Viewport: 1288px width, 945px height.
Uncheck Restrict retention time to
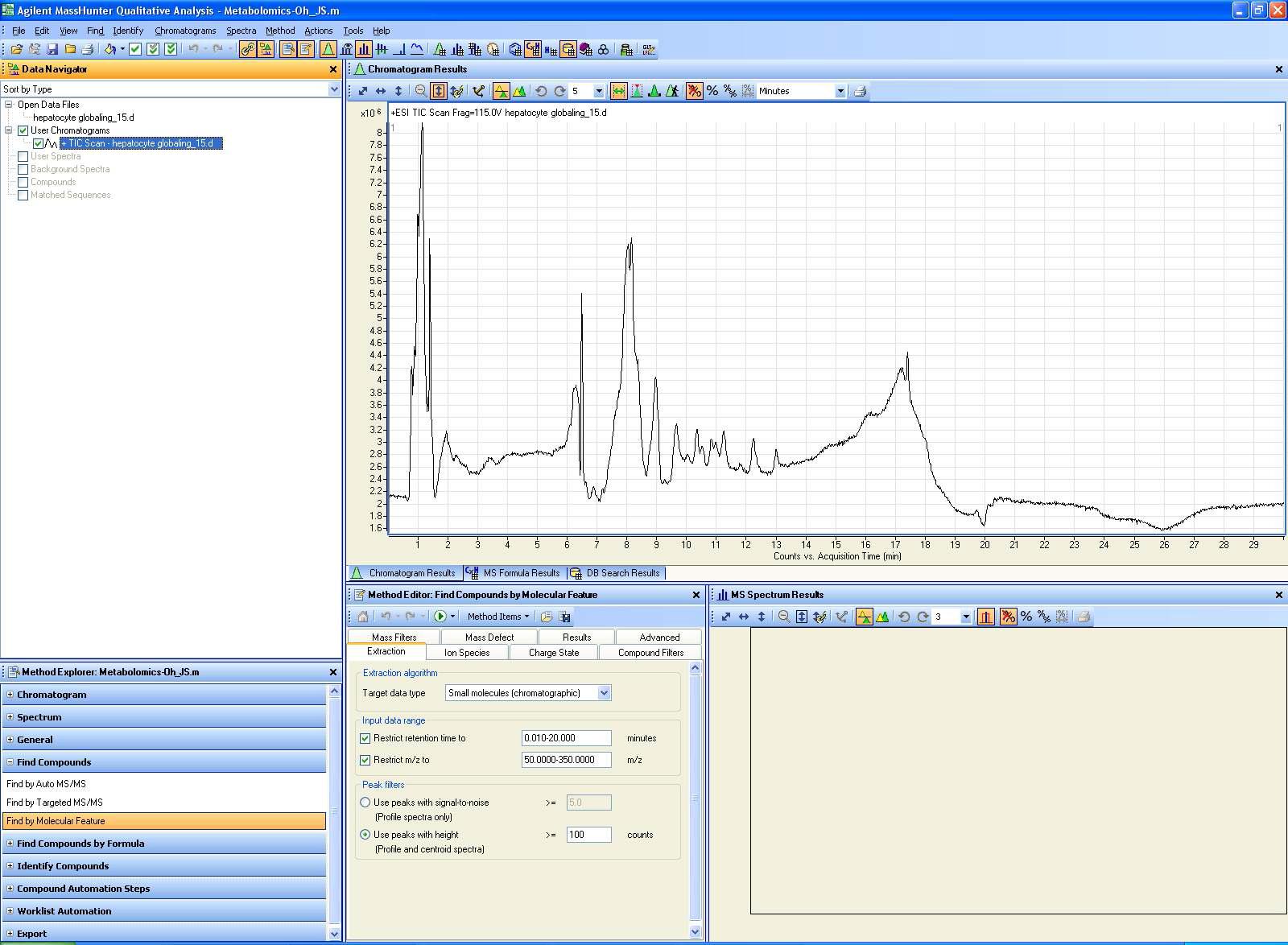(x=365, y=738)
